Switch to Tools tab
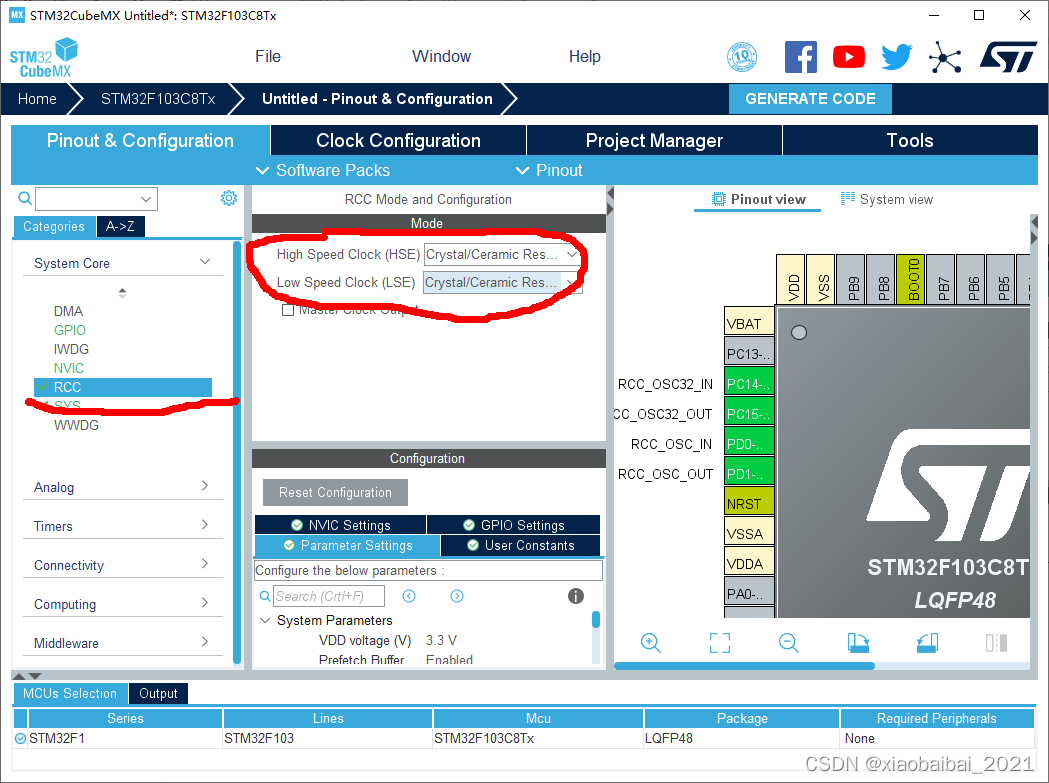This screenshot has height=783, width=1049. (910, 141)
